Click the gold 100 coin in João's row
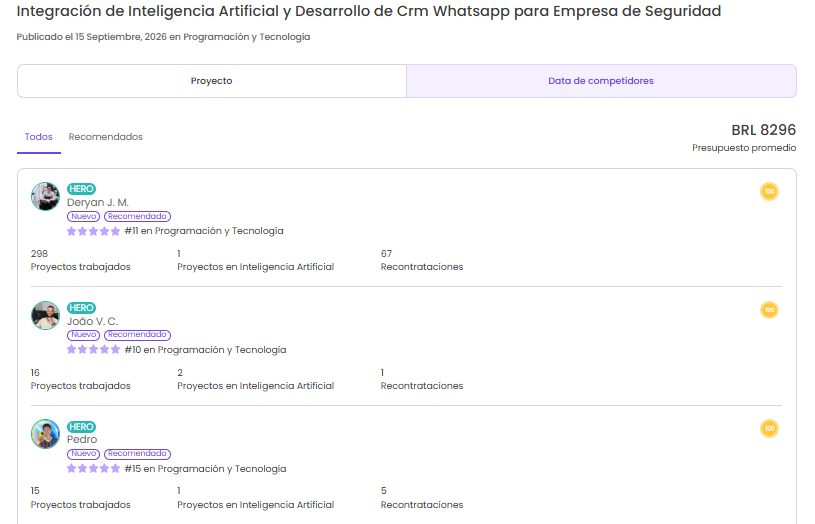The height and width of the screenshot is (524, 815). point(769,310)
